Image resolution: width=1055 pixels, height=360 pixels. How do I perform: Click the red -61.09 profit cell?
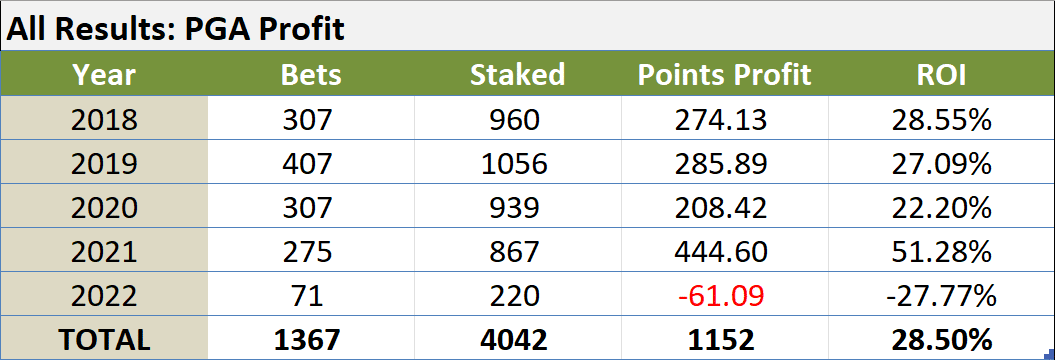pos(725,294)
